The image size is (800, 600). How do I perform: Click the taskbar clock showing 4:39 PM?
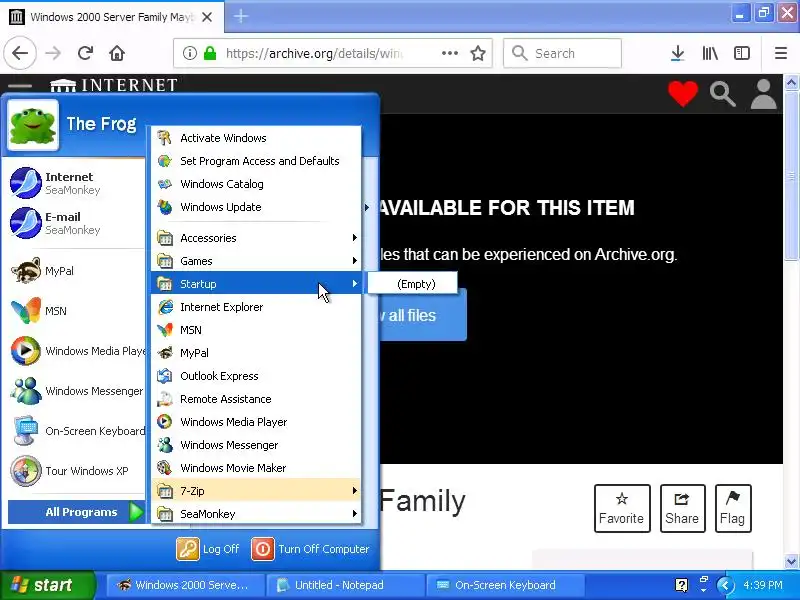click(763, 585)
